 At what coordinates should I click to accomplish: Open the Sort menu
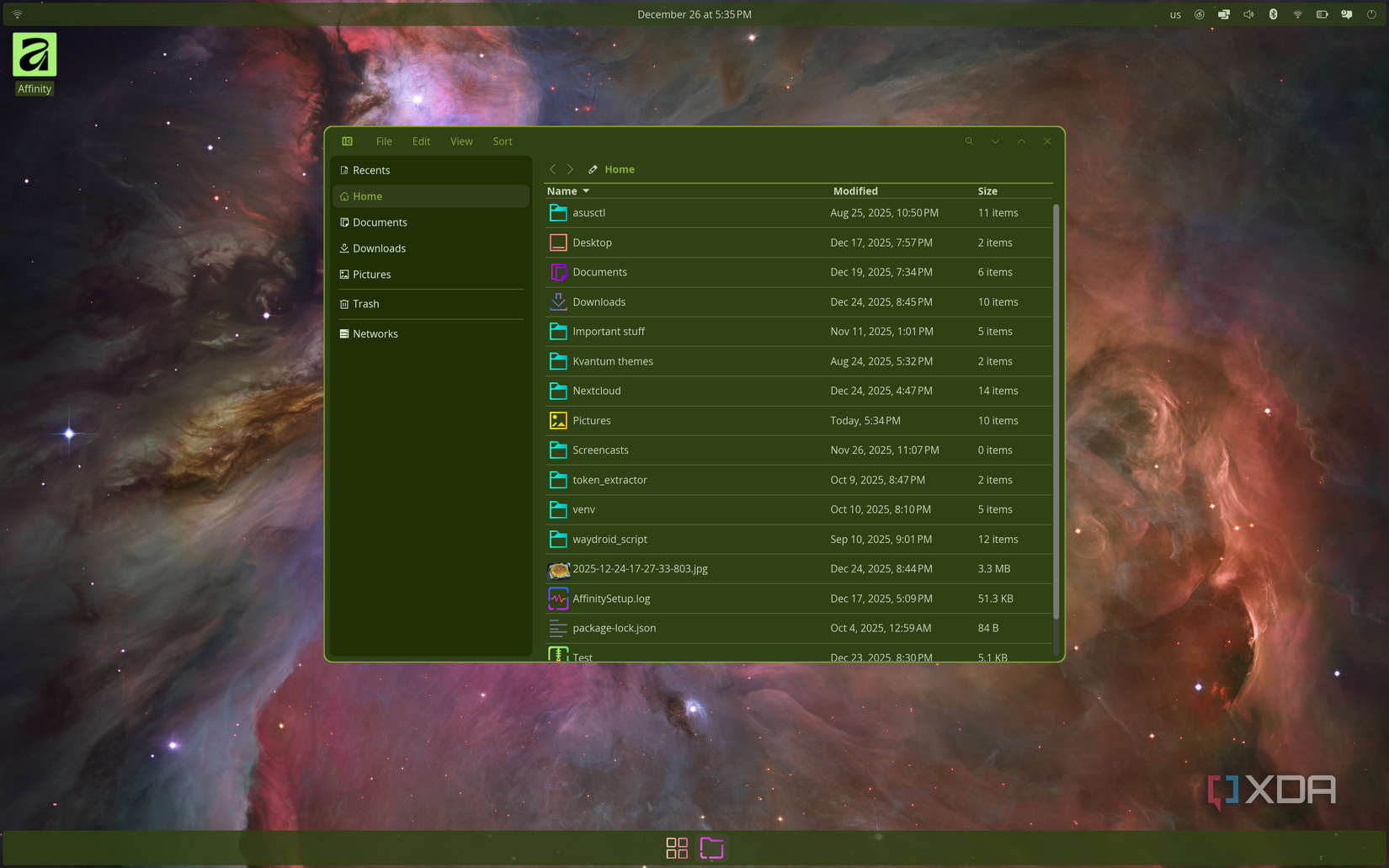pyautogui.click(x=502, y=141)
